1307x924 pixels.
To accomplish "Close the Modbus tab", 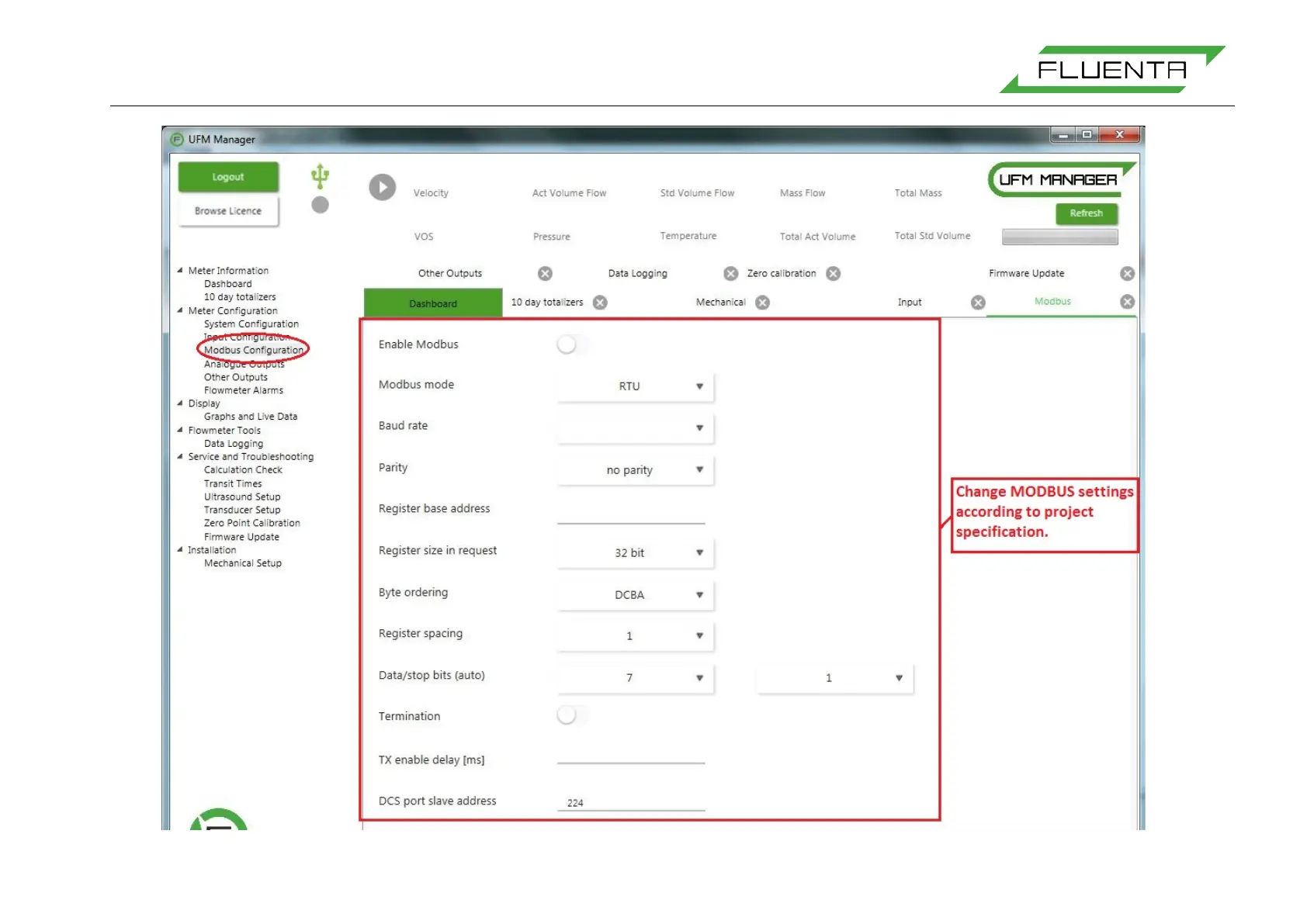I will pyautogui.click(x=1128, y=302).
